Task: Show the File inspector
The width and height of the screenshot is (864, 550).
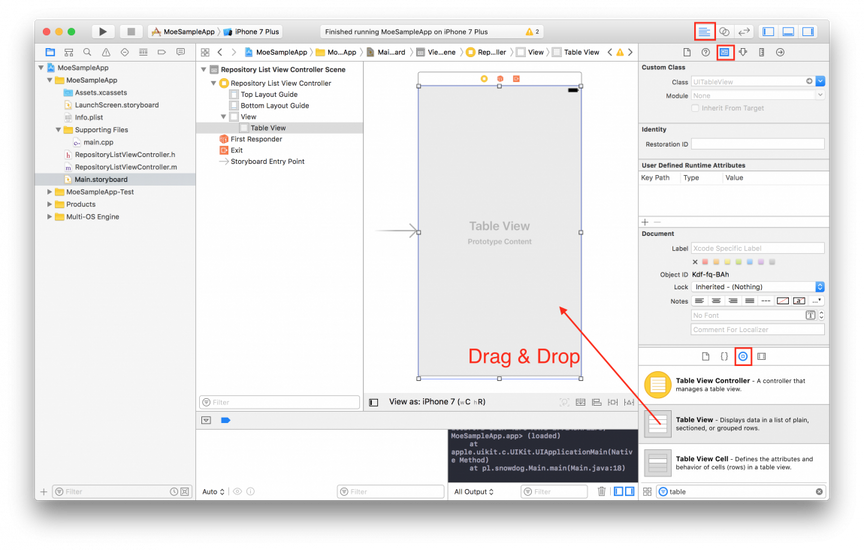Action: [687, 52]
